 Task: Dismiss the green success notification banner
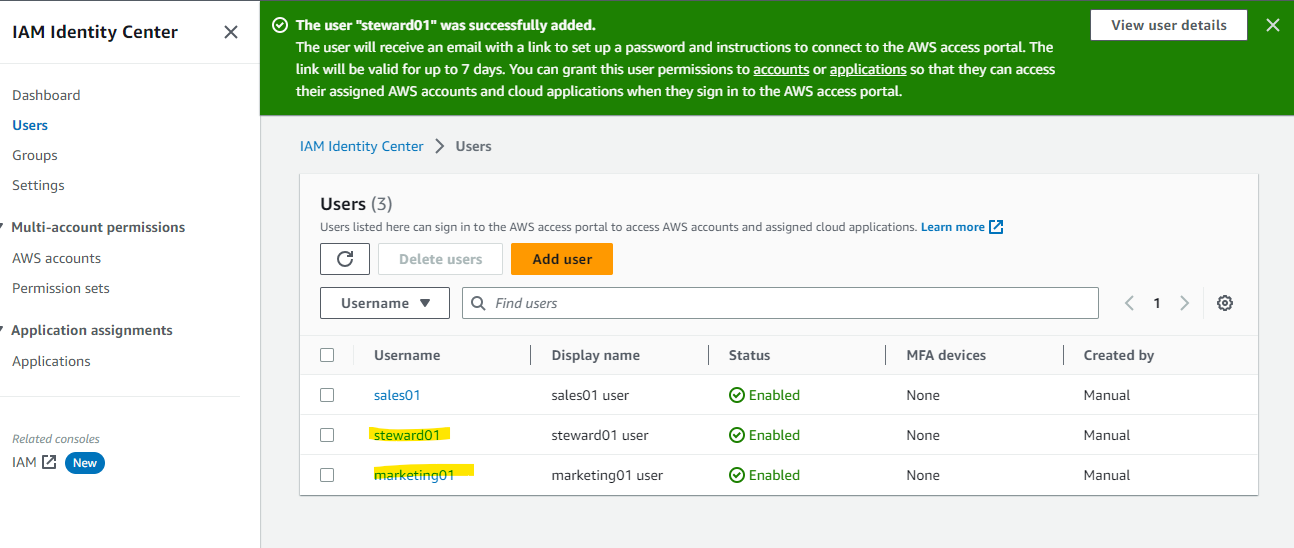coord(1272,26)
